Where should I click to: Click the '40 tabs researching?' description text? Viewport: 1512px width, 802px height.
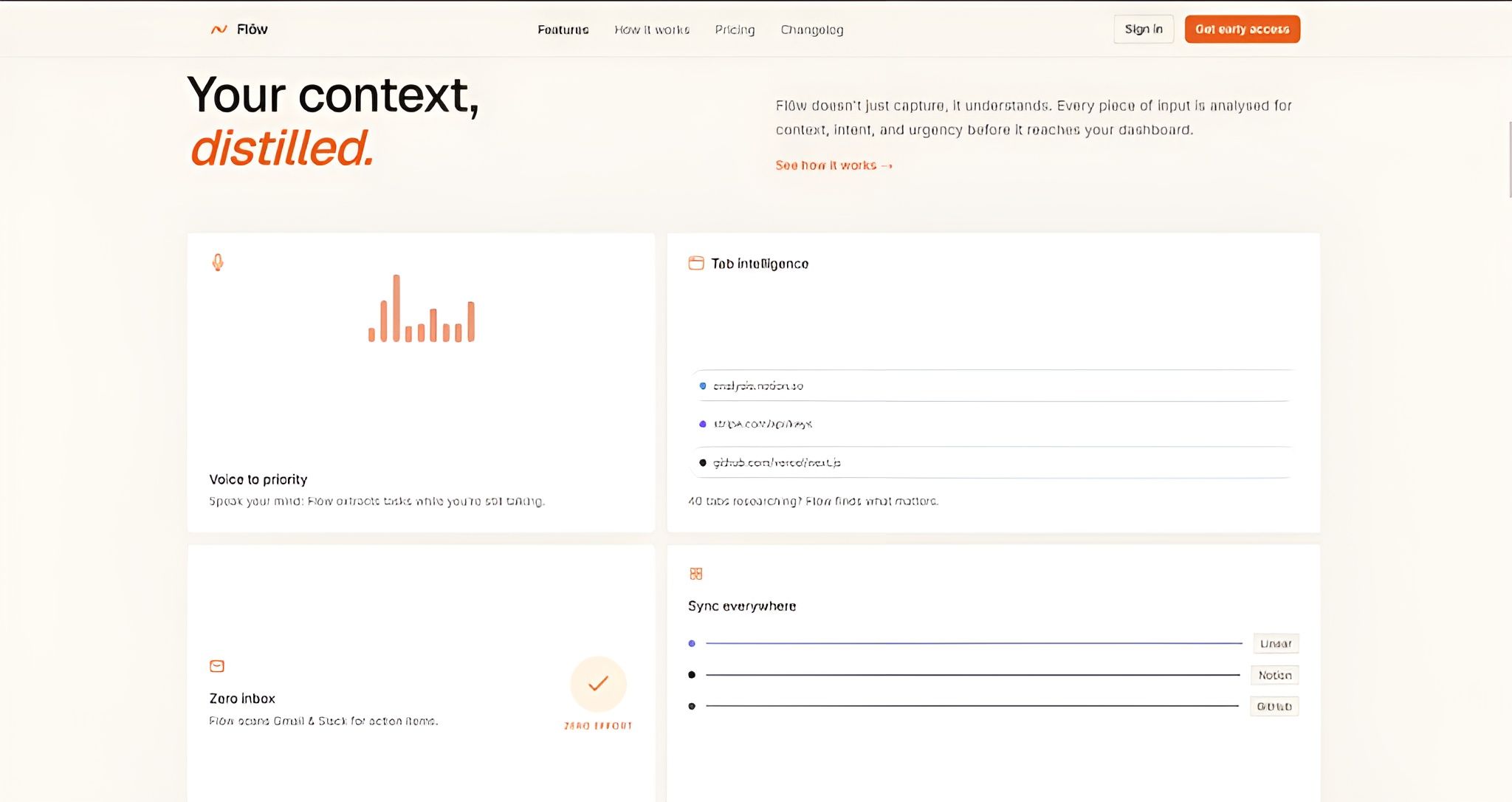[813, 501]
